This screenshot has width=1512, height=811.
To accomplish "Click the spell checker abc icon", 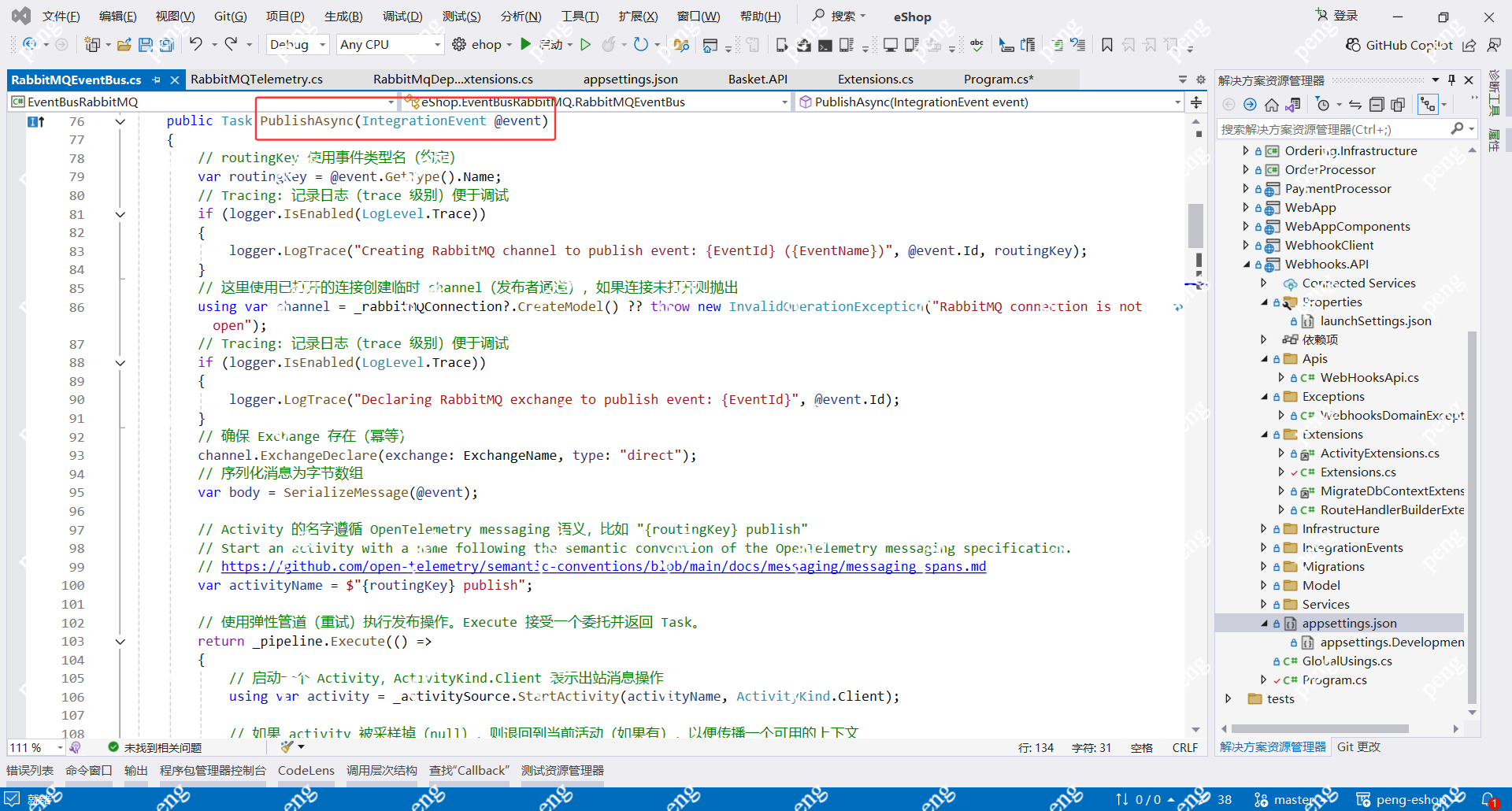I will pyautogui.click(x=976, y=45).
